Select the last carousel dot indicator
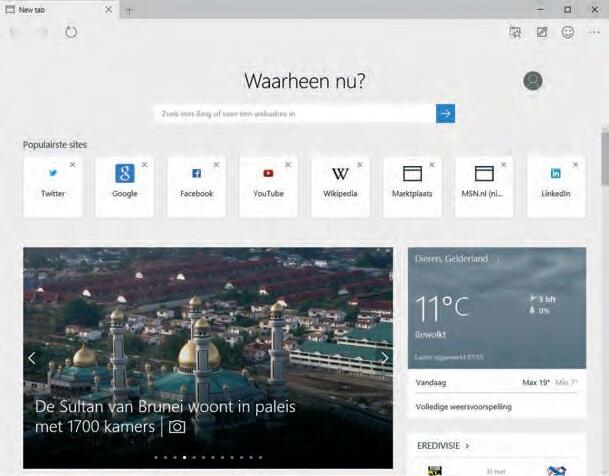 260,457
